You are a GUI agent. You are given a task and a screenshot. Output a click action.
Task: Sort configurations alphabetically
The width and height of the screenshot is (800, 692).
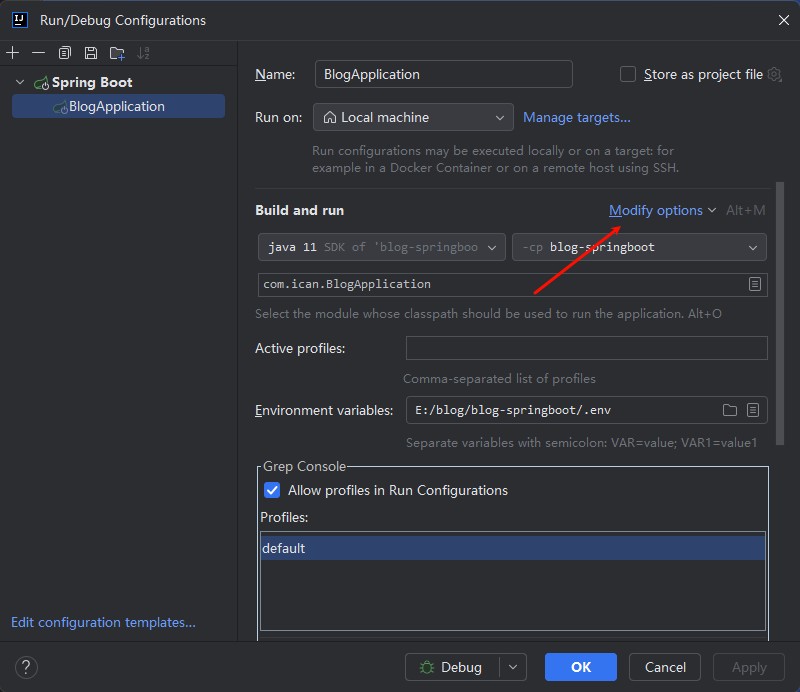[143, 53]
